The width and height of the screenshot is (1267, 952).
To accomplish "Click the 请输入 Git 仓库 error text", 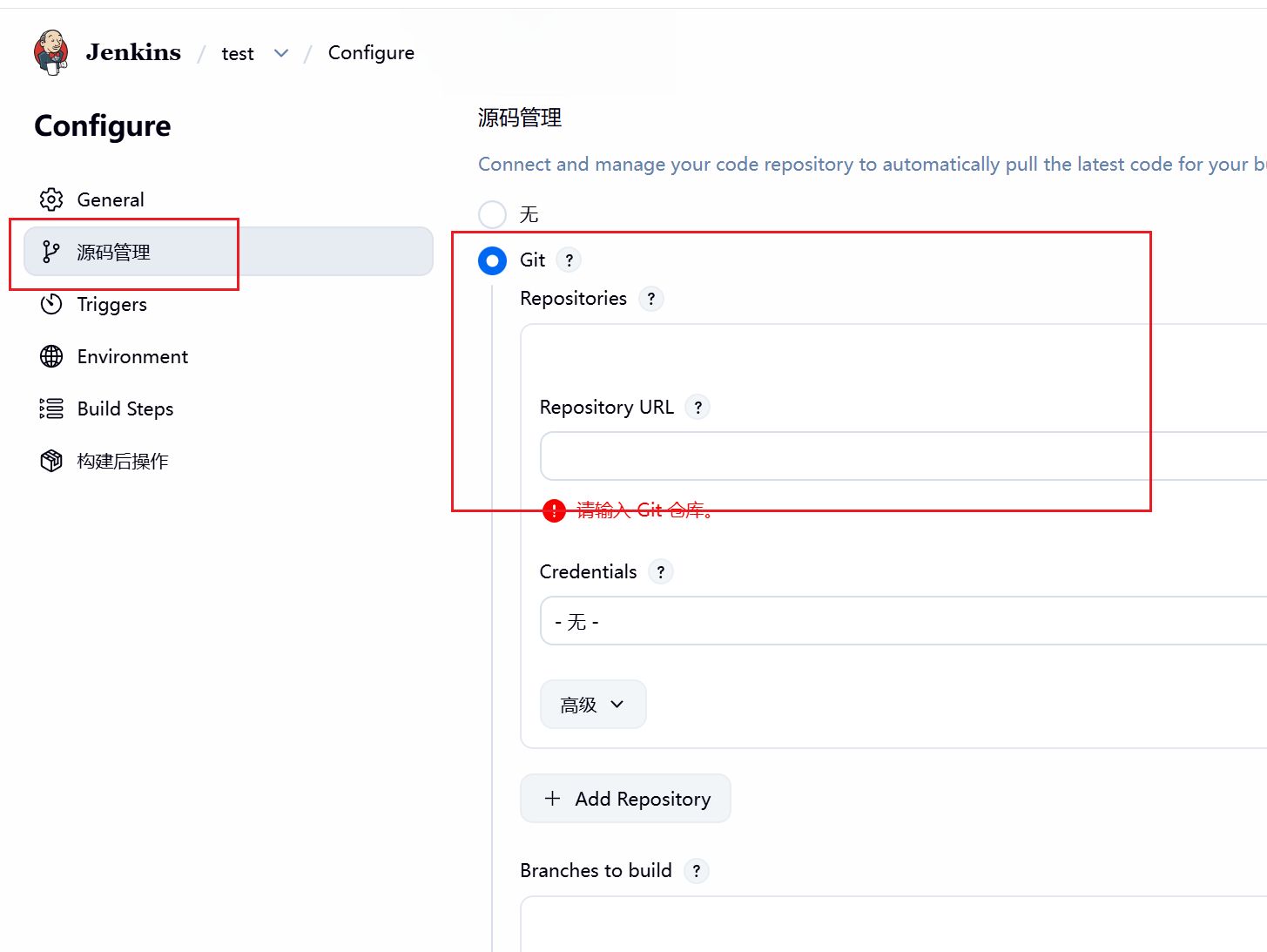I will point(646,510).
